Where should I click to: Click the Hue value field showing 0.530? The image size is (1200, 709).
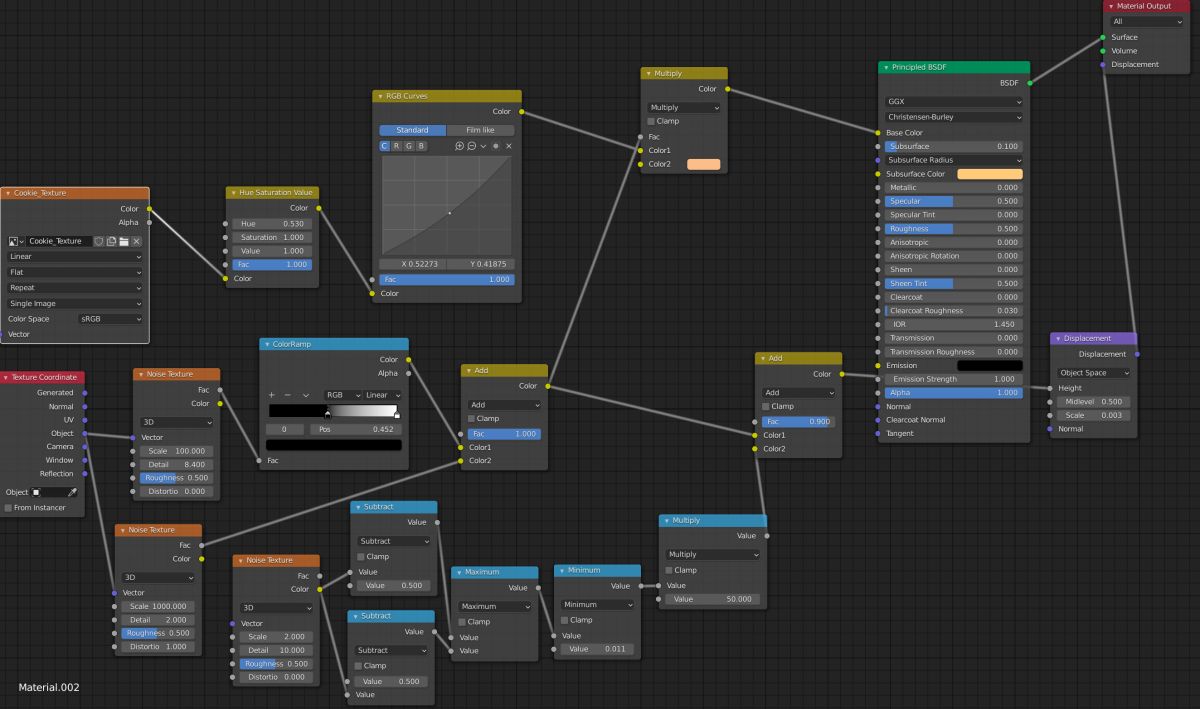pyautogui.click(x=272, y=224)
